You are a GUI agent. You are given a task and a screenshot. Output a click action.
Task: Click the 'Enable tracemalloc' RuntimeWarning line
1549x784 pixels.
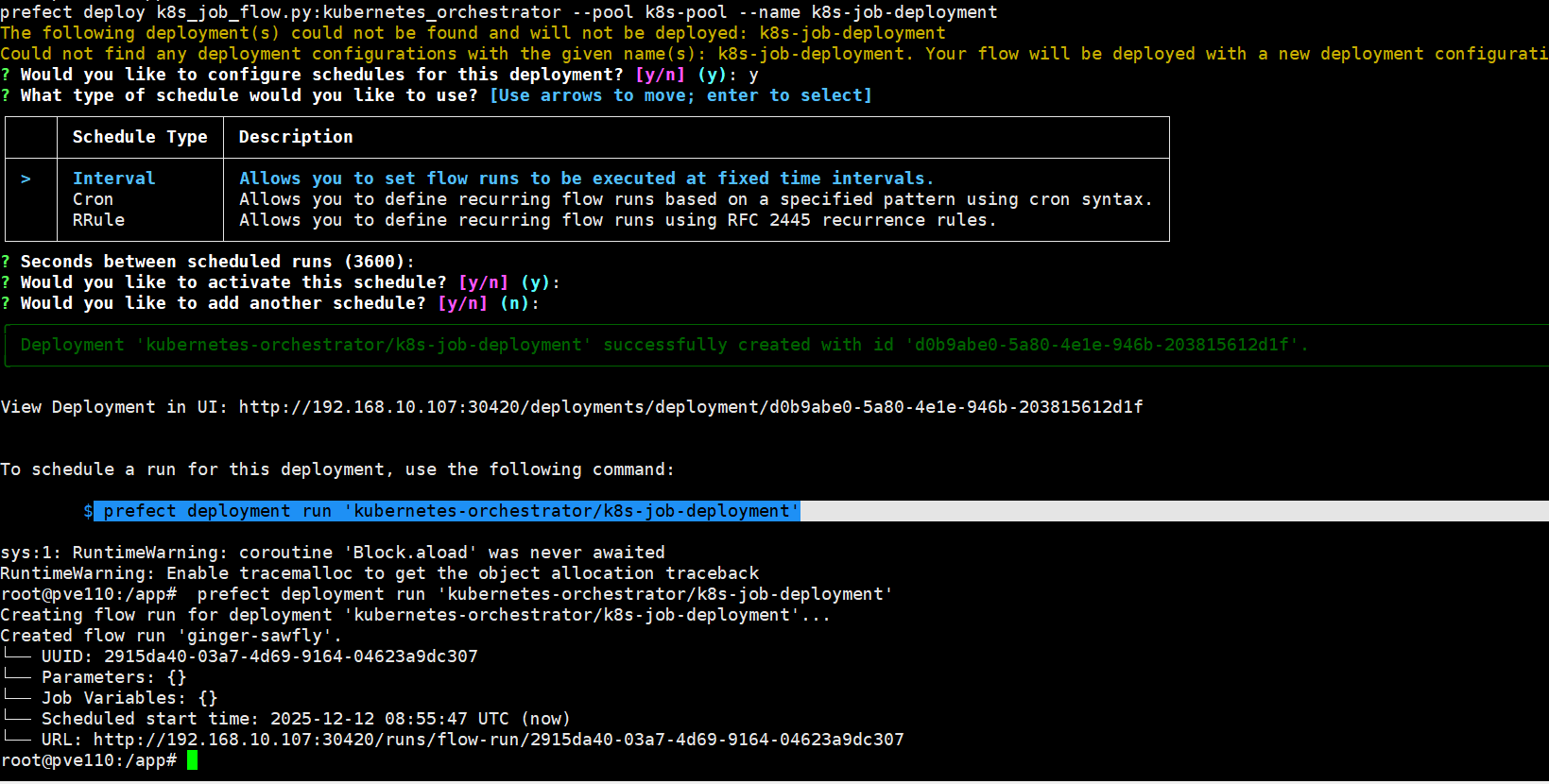(x=380, y=573)
